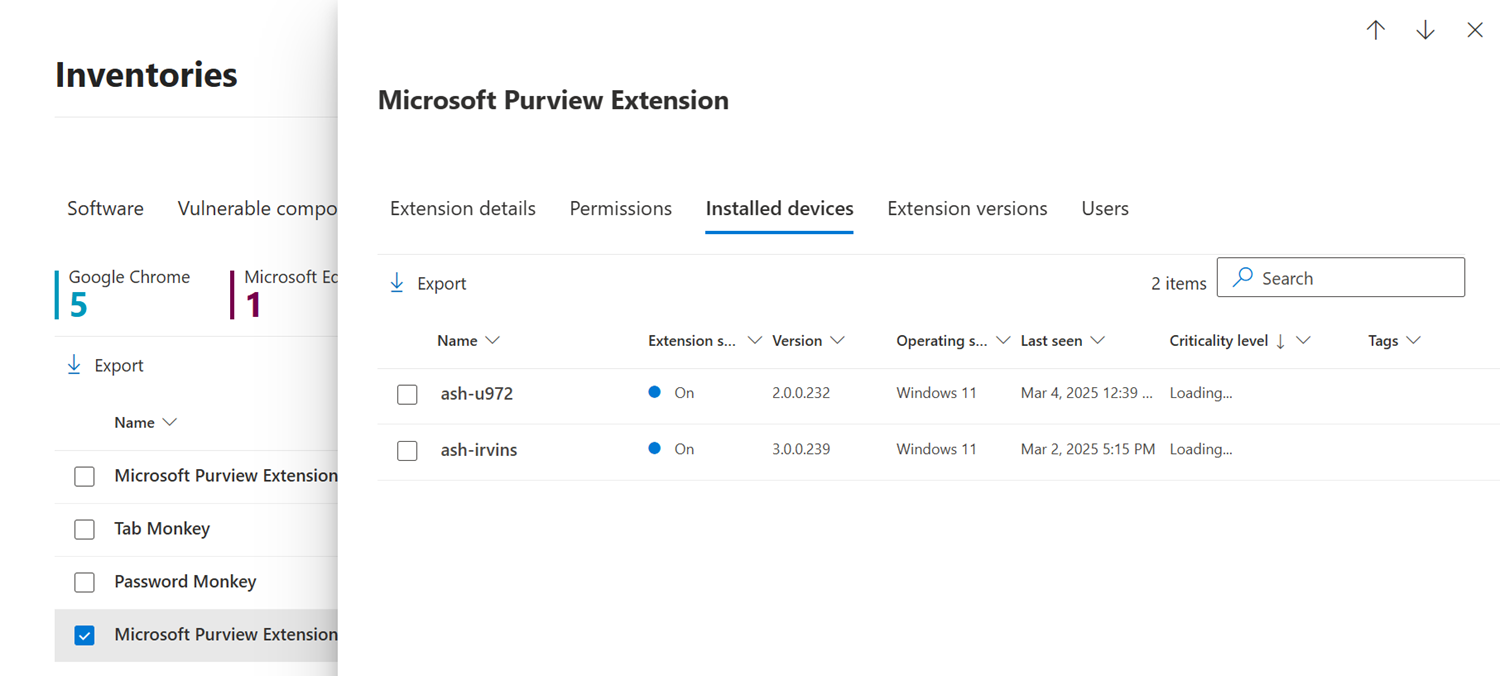Screen dimensions: 1500x676
Task: Close the Microsoft Purview Extension panel
Action: [1475, 30]
